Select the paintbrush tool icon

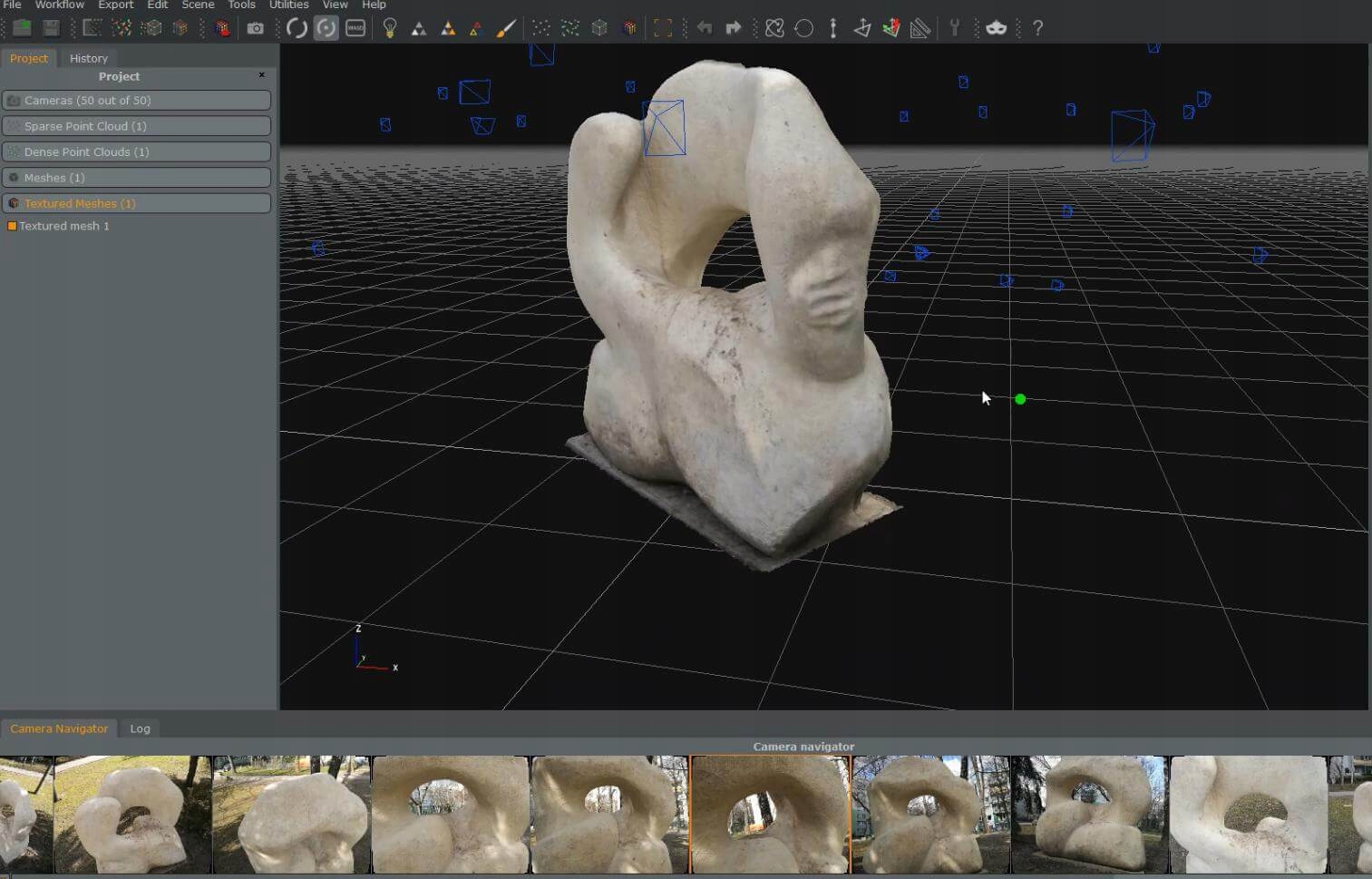tap(506, 28)
